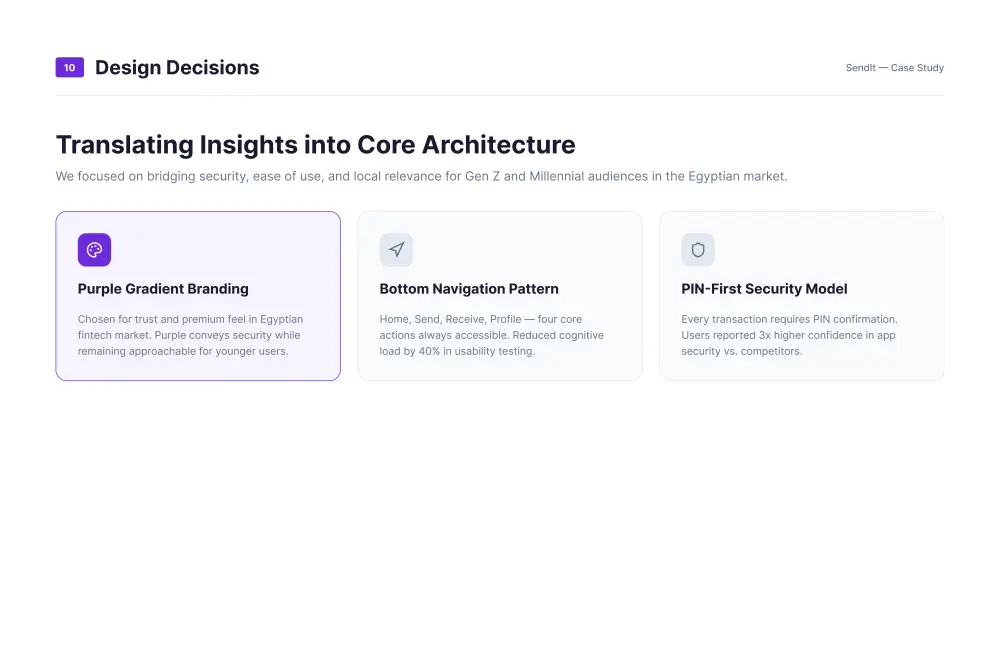The height and width of the screenshot is (656, 1000).
Task: Click the Translating Insights into Core Architecture headline
Action: tap(316, 145)
